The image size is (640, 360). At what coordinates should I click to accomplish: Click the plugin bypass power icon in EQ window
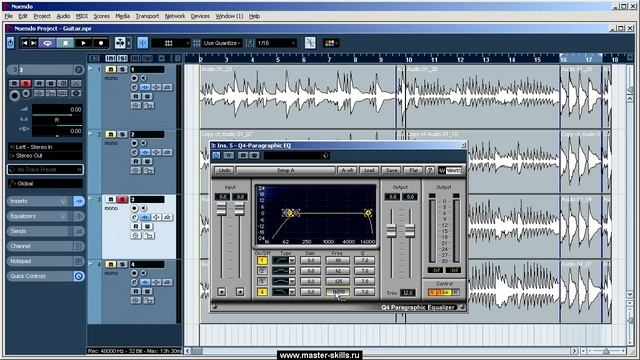coord(216,156)
